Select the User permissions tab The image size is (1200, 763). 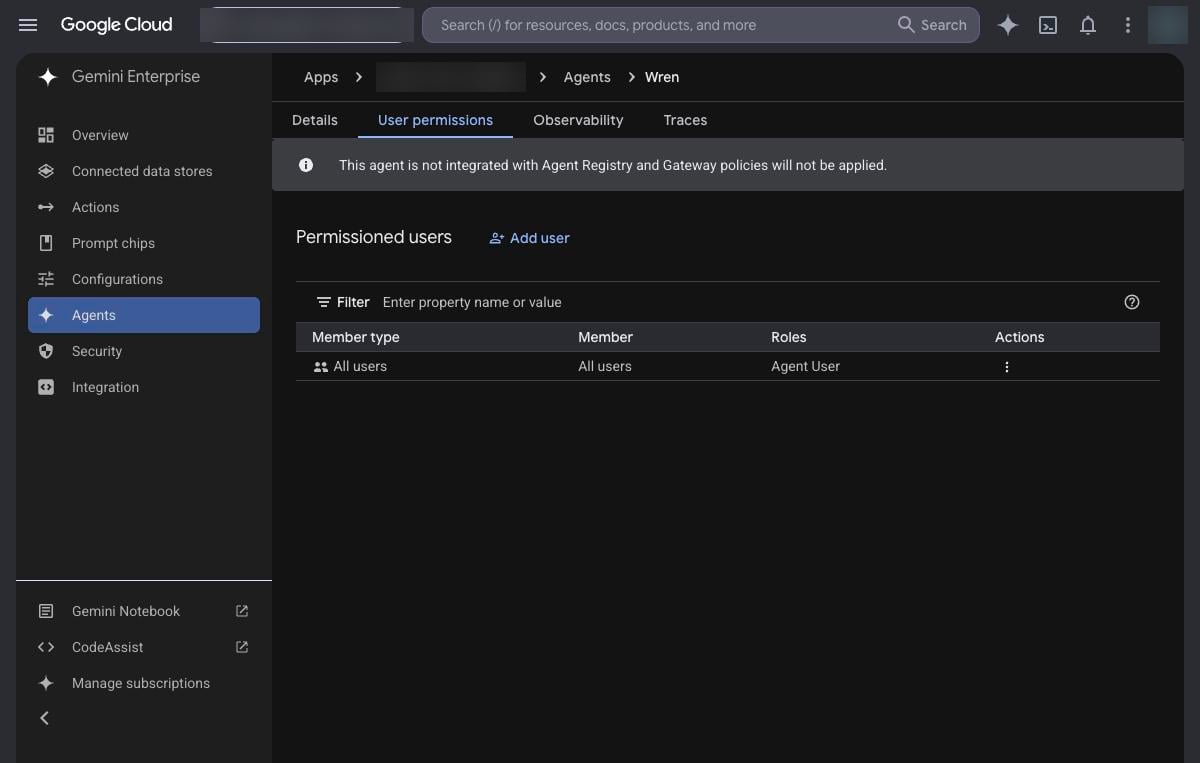pos(435,120)
